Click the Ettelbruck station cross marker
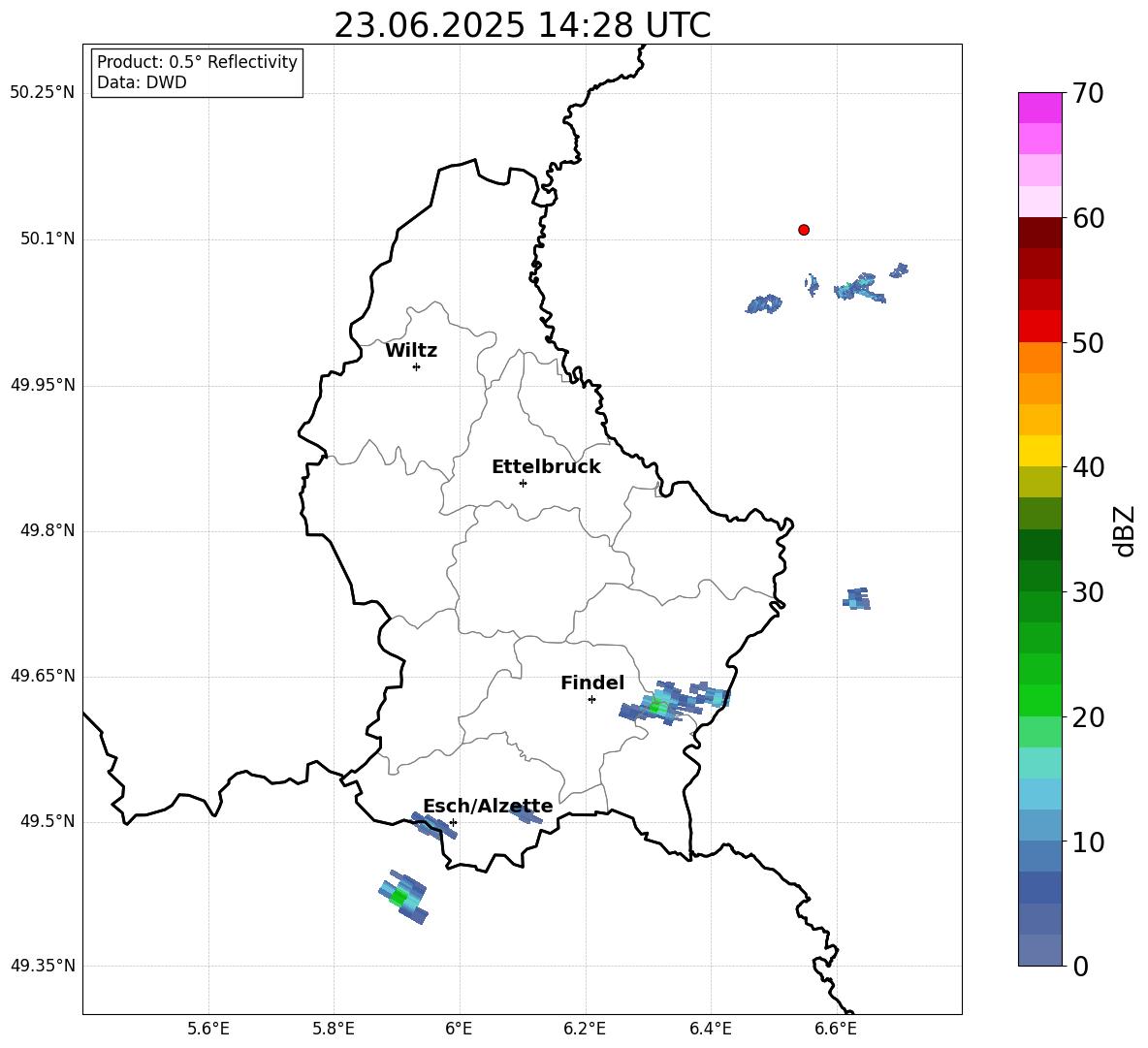This screenshot has width=1148, height=1048. (x=523, y=483)
